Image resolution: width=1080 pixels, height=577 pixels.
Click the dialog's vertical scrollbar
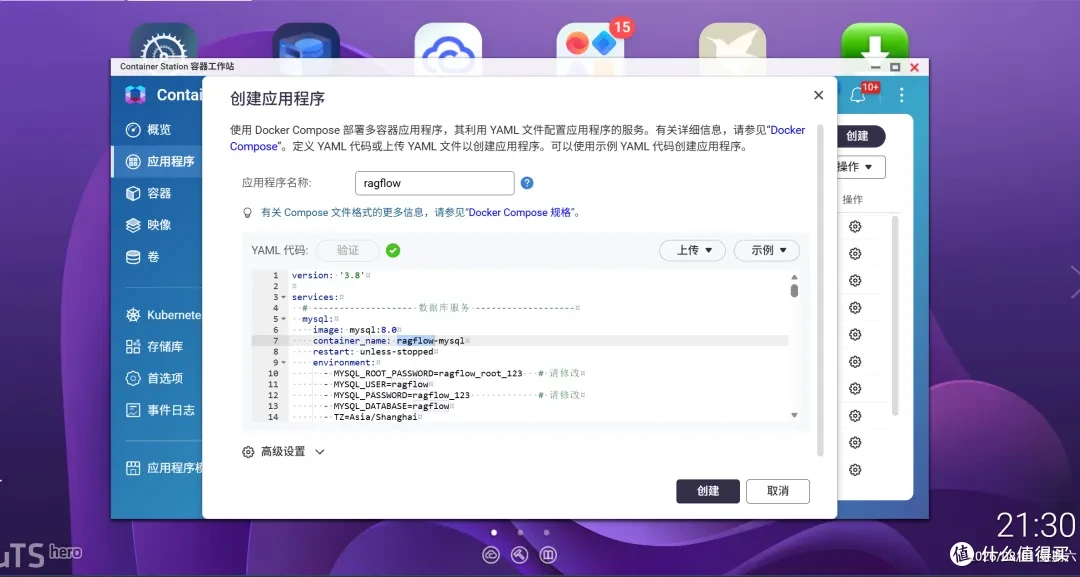pos(820,289)
